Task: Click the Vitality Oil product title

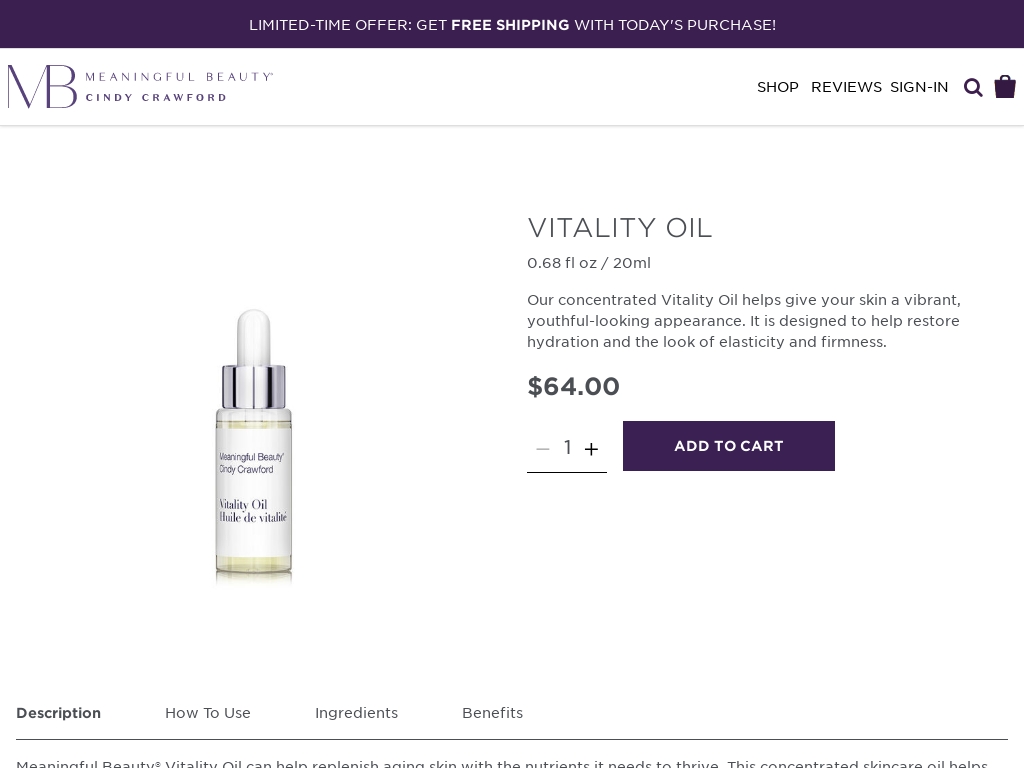Action: pos(620,228)
